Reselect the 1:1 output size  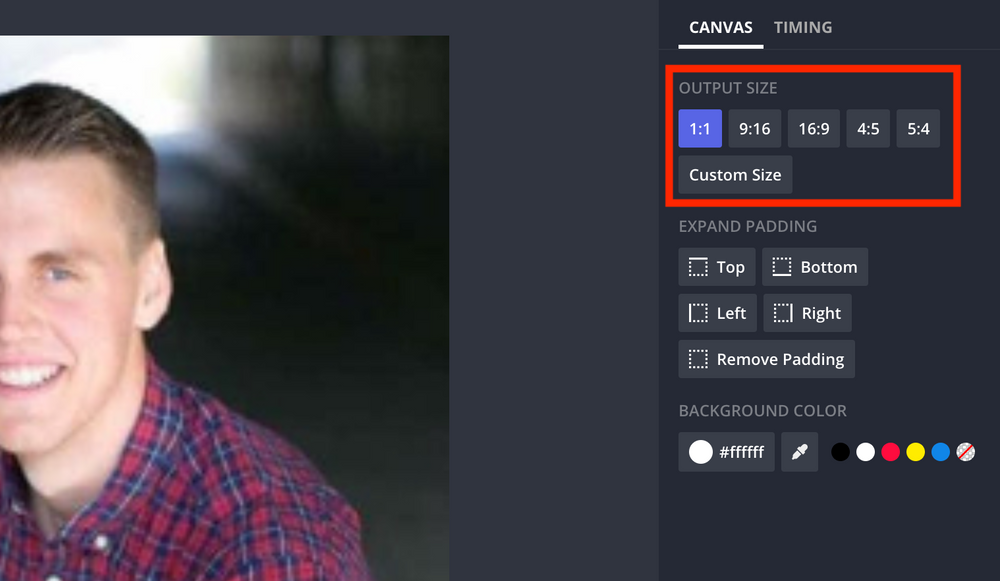(700, 128)
